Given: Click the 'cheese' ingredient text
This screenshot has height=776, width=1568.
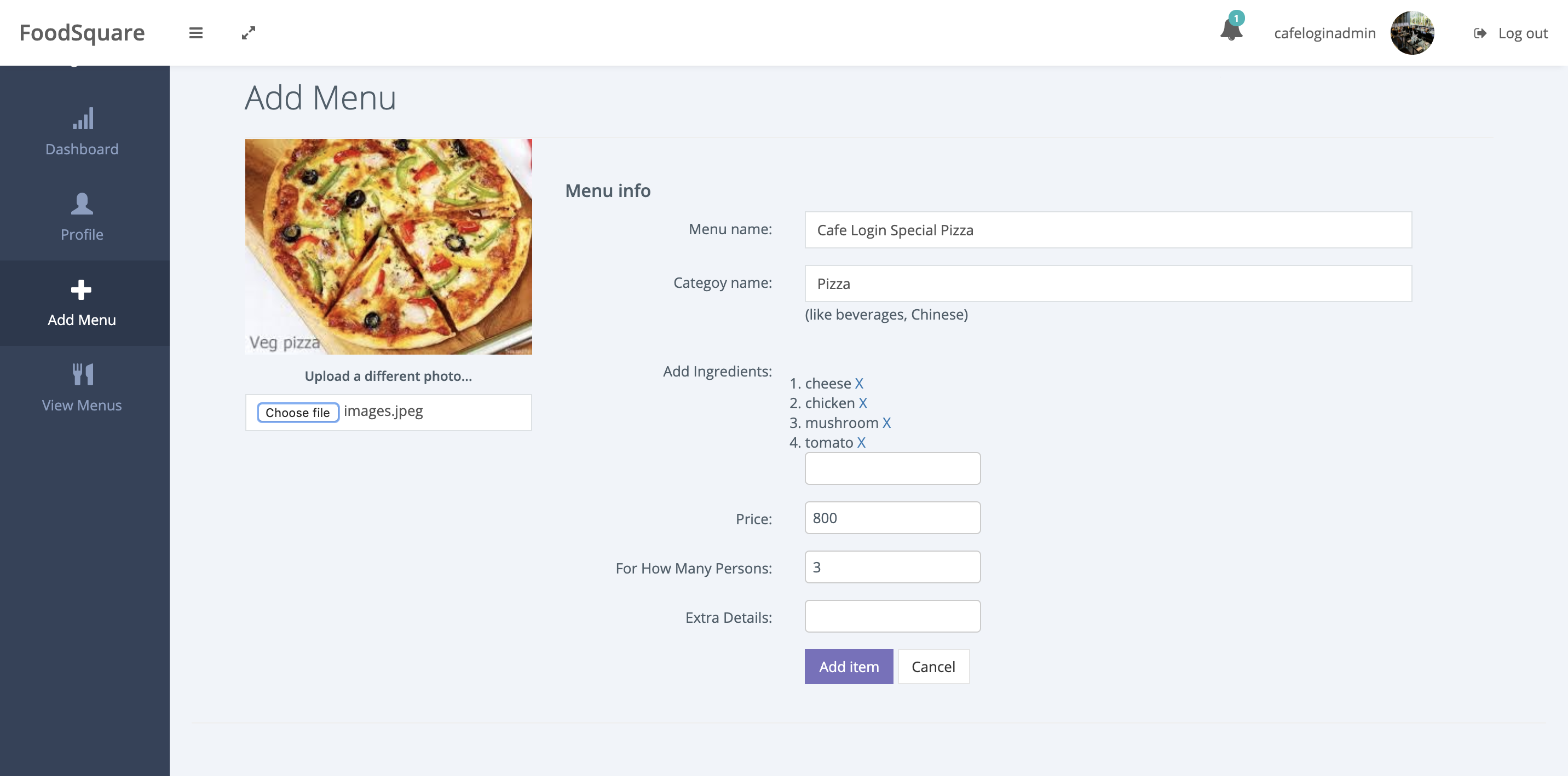Looking at the screenshot, I should [x=828, y=384].
